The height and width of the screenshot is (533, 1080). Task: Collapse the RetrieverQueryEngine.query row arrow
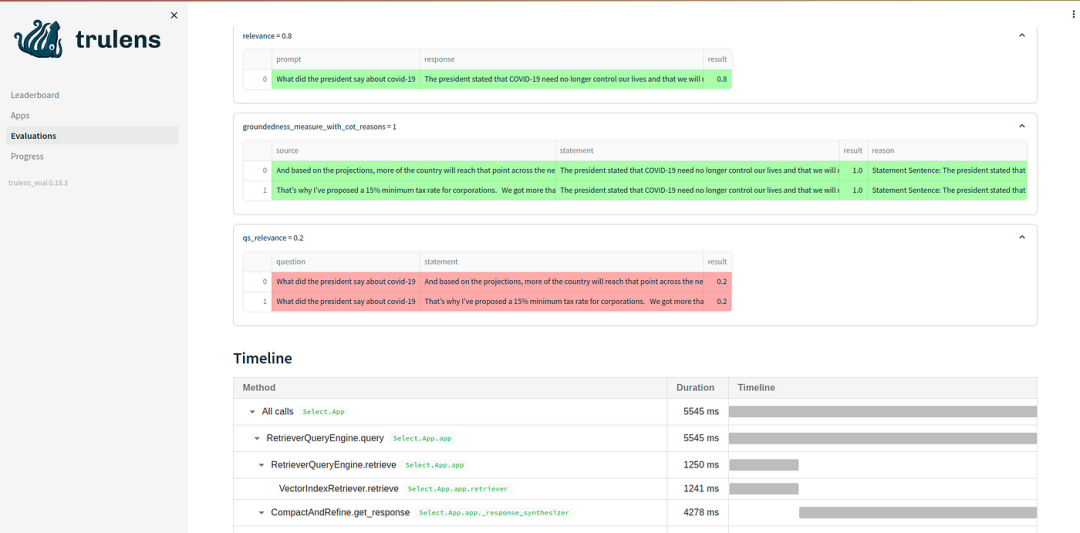click(x=257, y=438)
